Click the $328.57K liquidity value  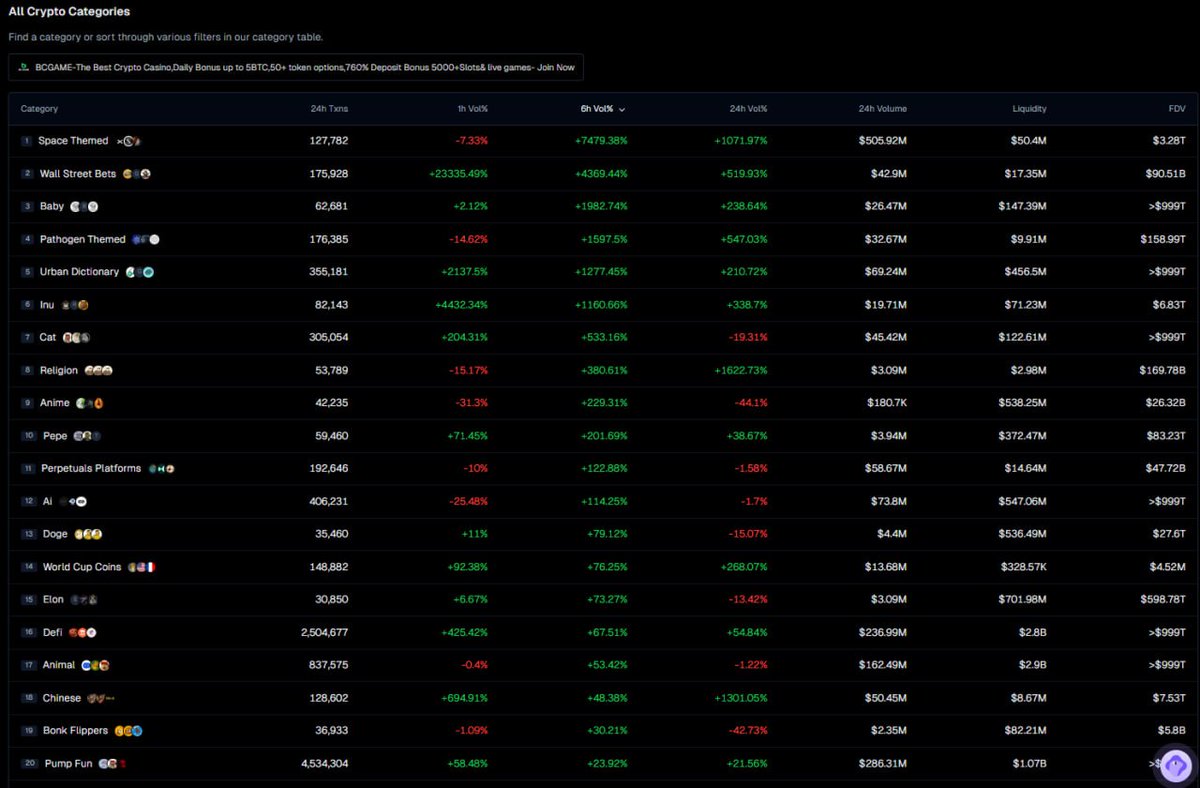pos(1021,567)
